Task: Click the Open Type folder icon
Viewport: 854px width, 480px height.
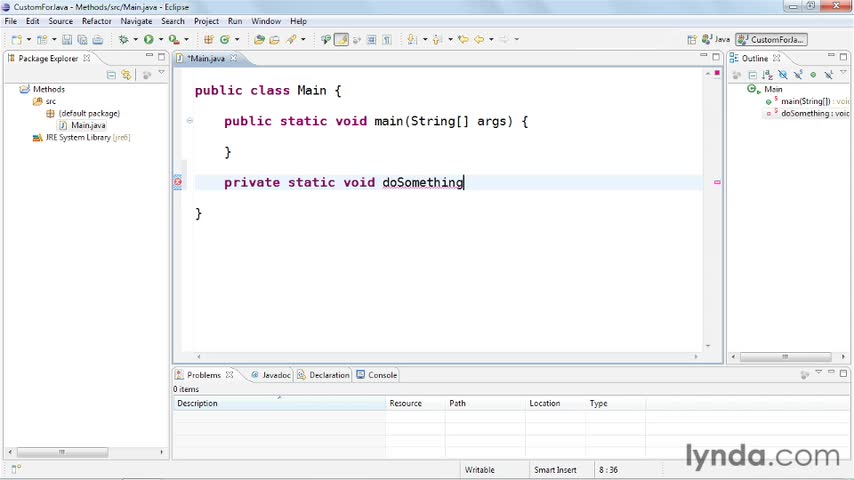Action: point(259,39)
